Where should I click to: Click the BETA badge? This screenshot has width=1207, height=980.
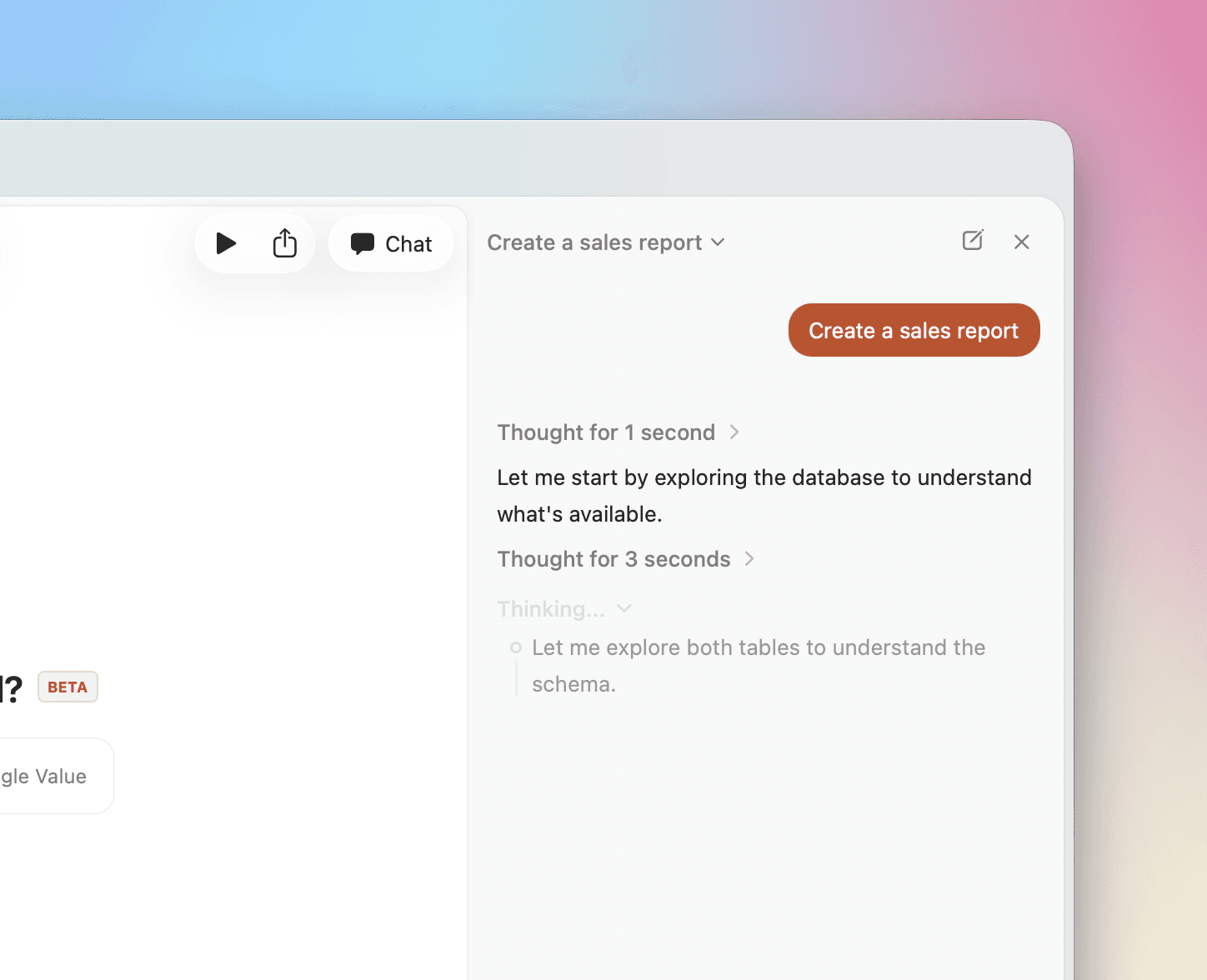point(68,687)
